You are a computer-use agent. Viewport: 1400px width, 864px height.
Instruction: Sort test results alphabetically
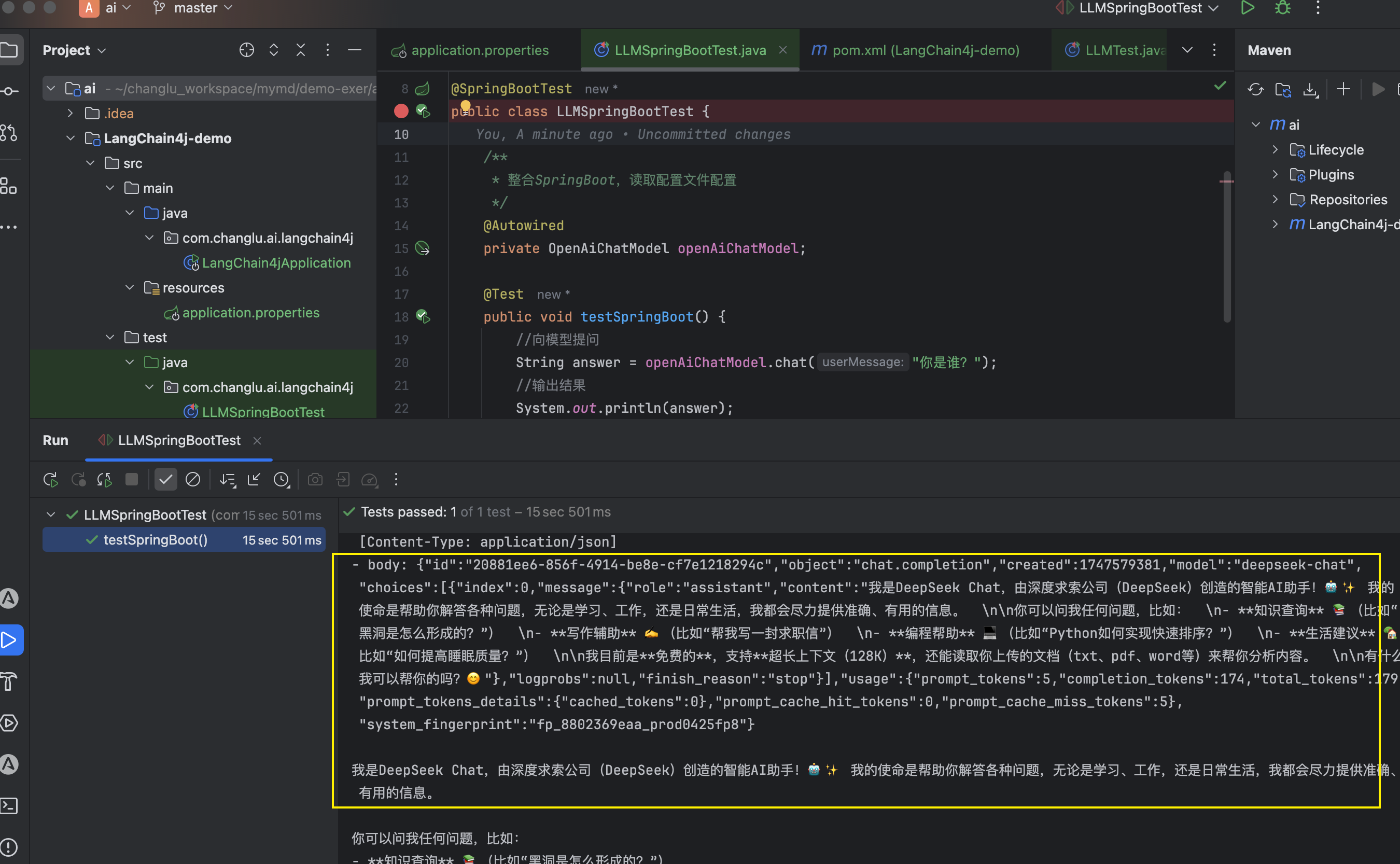[x=227, y=479]
